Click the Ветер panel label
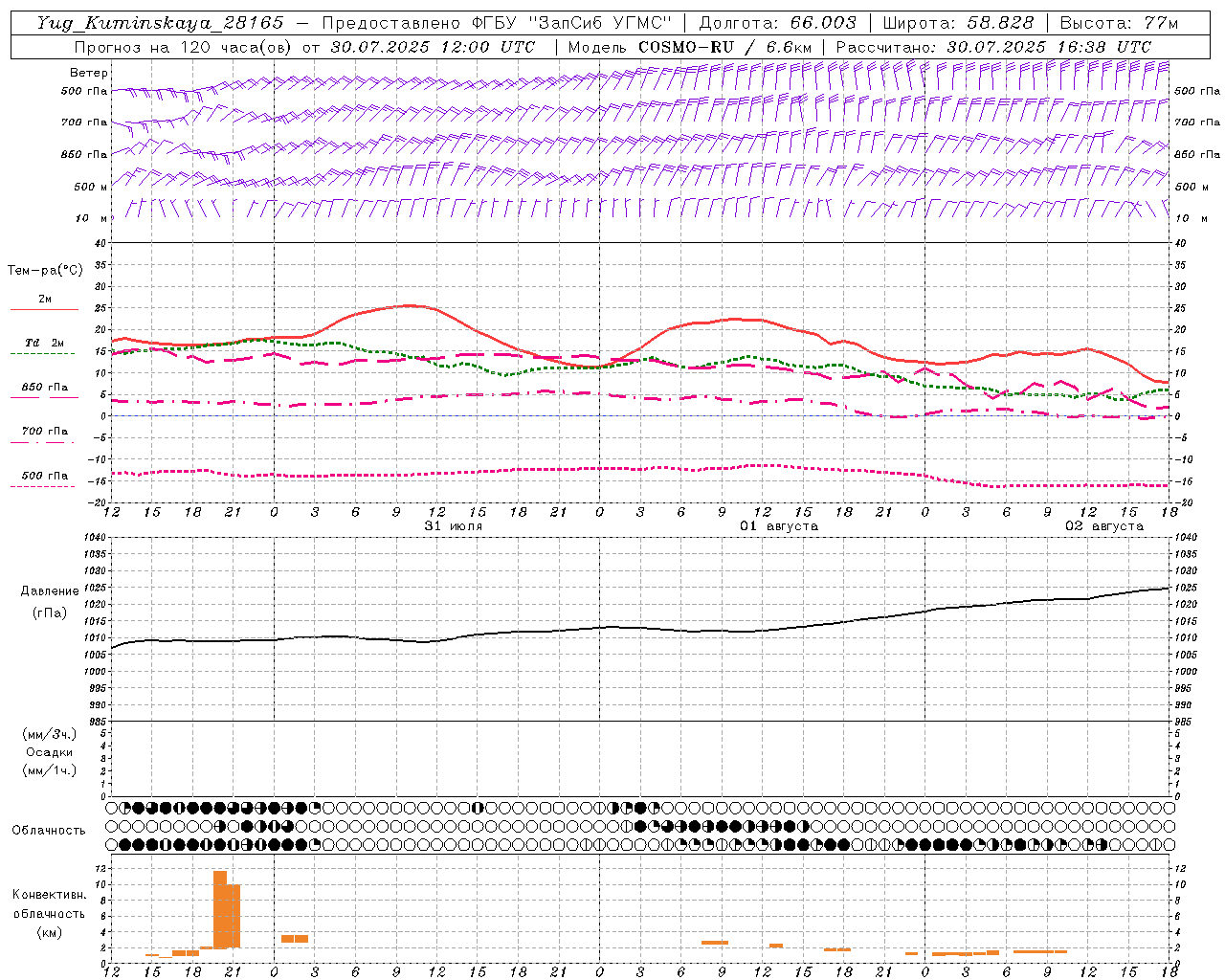 [89, 73]
